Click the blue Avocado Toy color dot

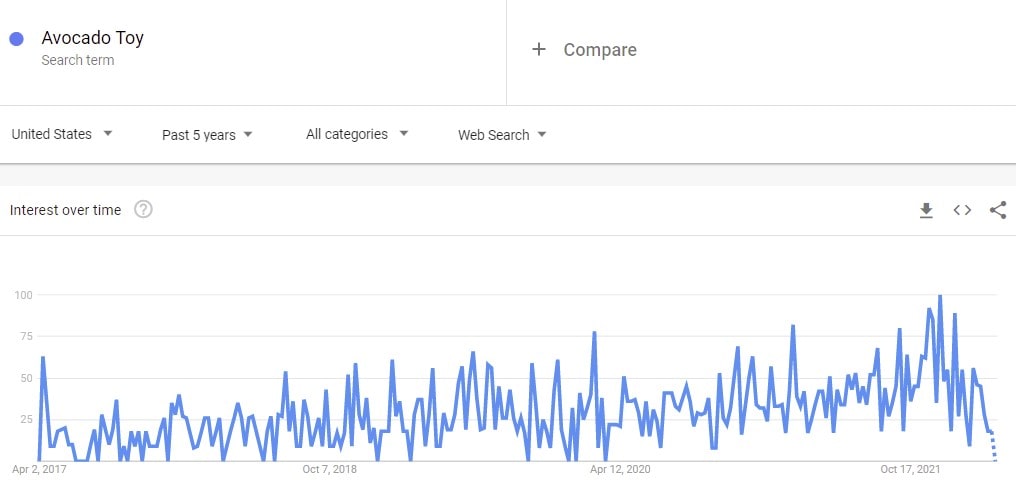pyautogui.click(x=16, y=39)
